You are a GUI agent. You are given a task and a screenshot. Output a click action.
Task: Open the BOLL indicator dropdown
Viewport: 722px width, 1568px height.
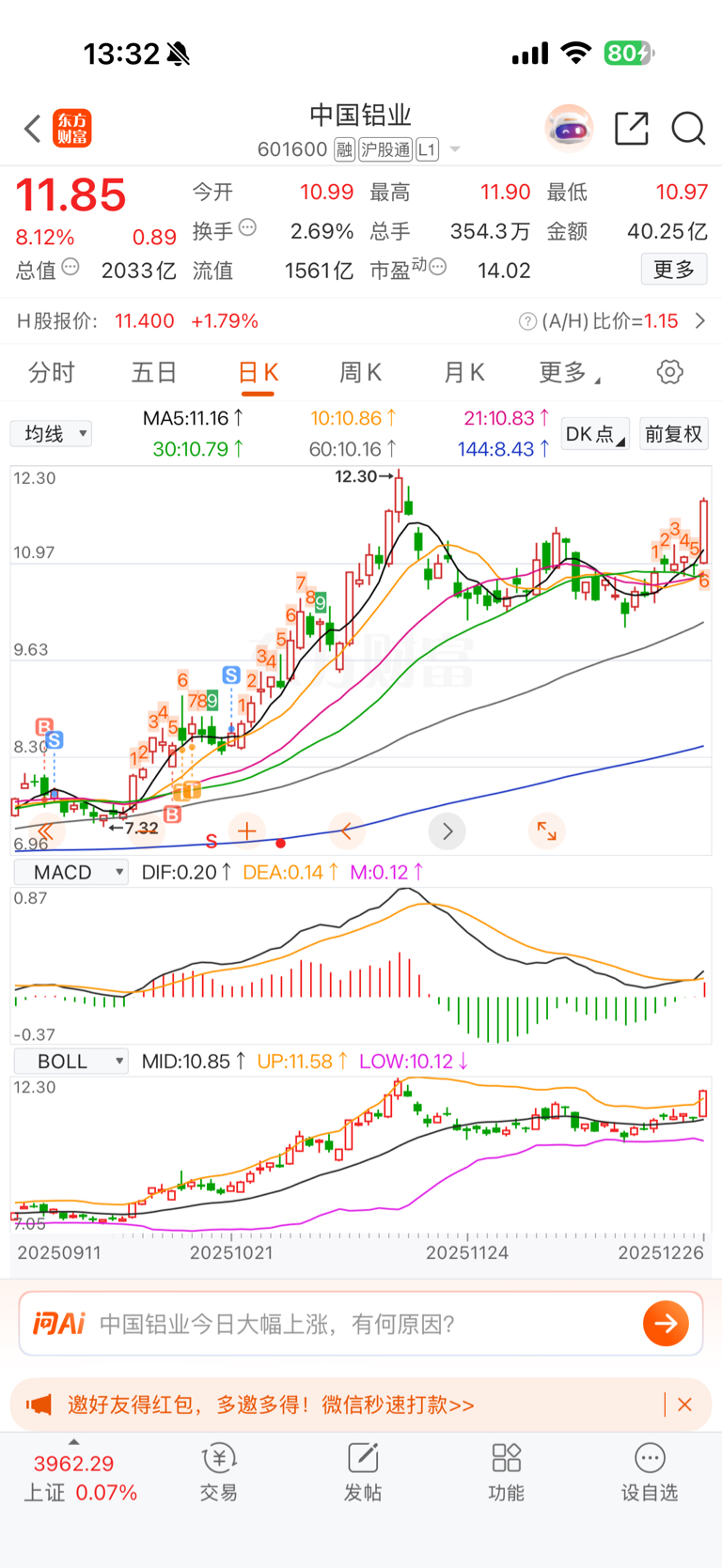(71, 1062)
